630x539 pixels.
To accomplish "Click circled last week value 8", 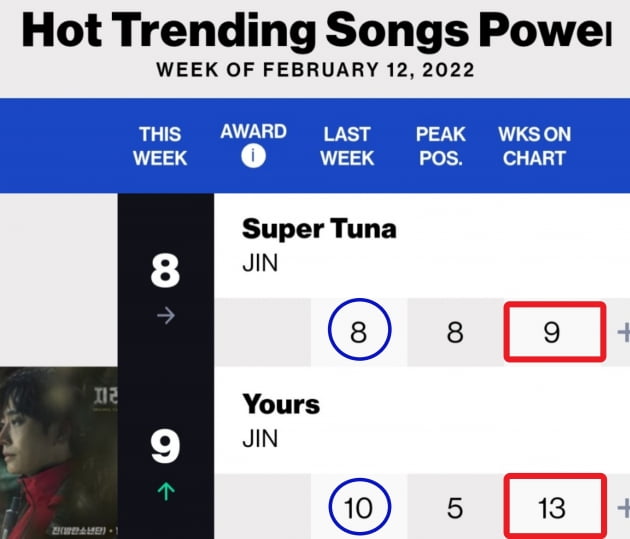I will click(359, 329).
